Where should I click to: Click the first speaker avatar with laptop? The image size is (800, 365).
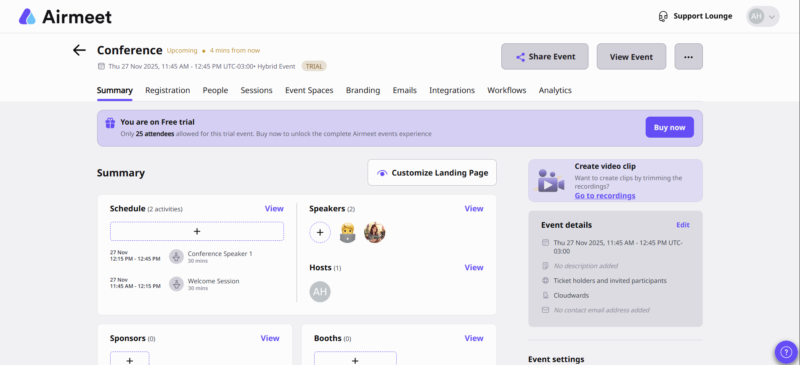[347, 232]
